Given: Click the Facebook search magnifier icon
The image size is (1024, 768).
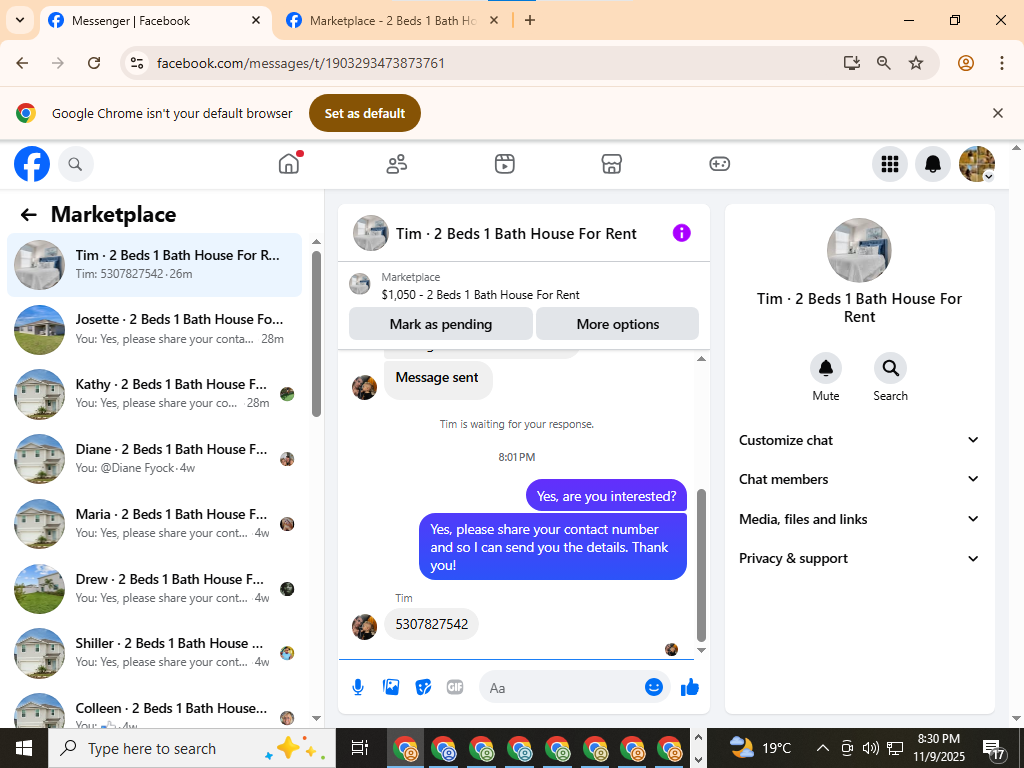Looking at the screenshot, I should click(x=76, y=164).
